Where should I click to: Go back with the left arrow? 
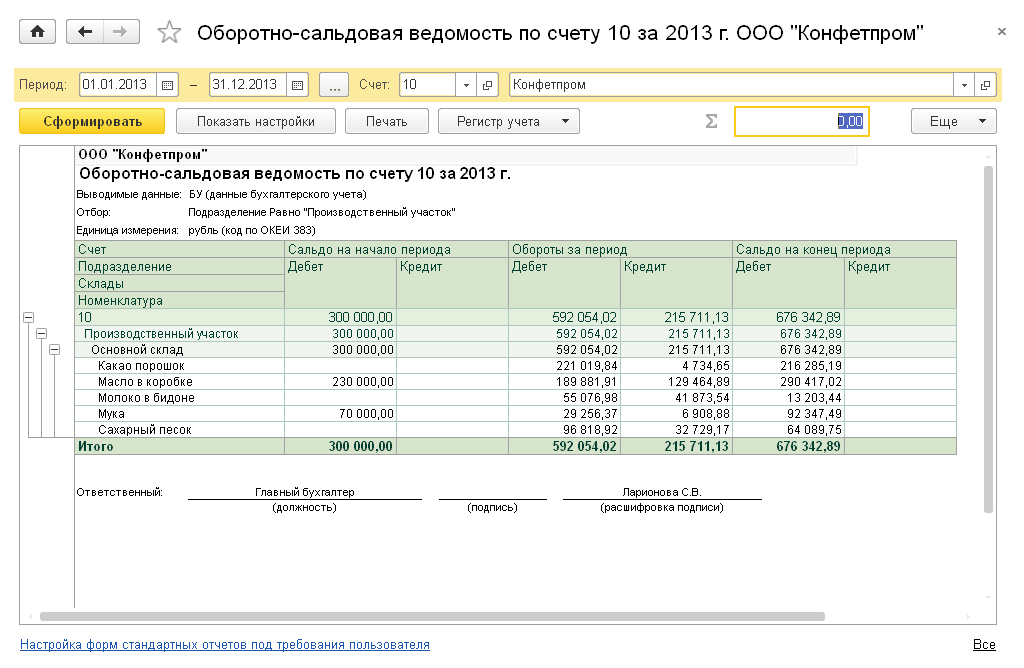84,32
